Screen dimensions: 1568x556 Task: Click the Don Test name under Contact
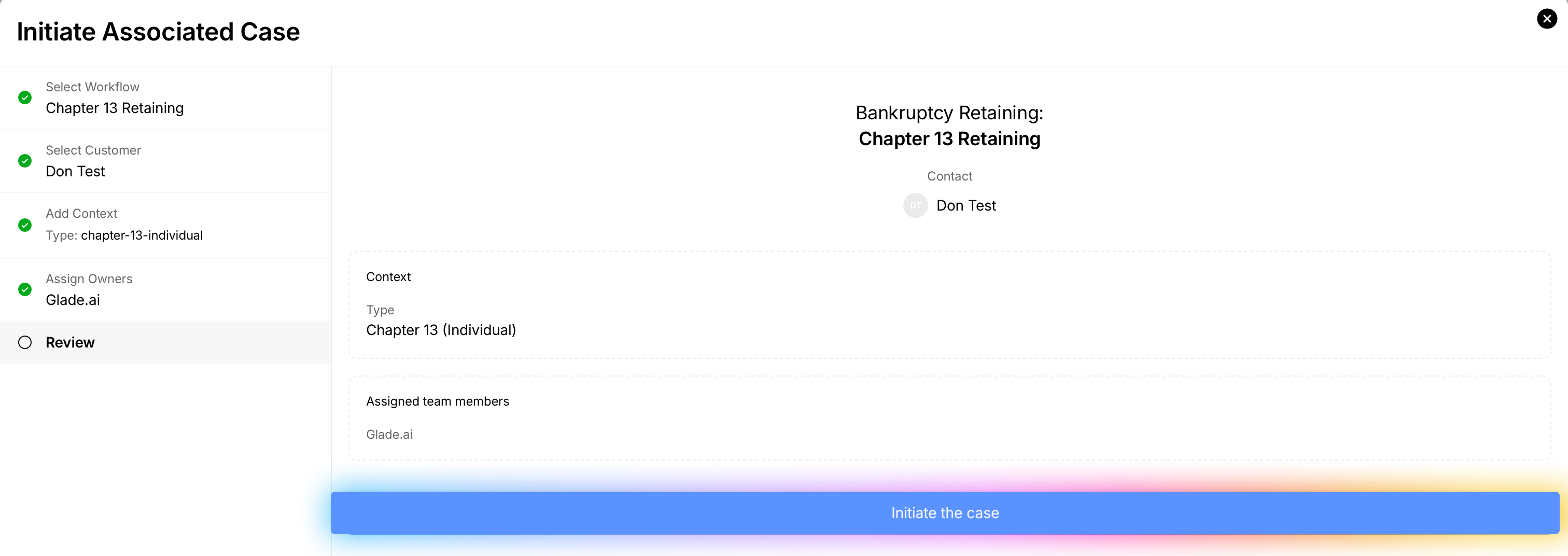(x=966, y=206)
